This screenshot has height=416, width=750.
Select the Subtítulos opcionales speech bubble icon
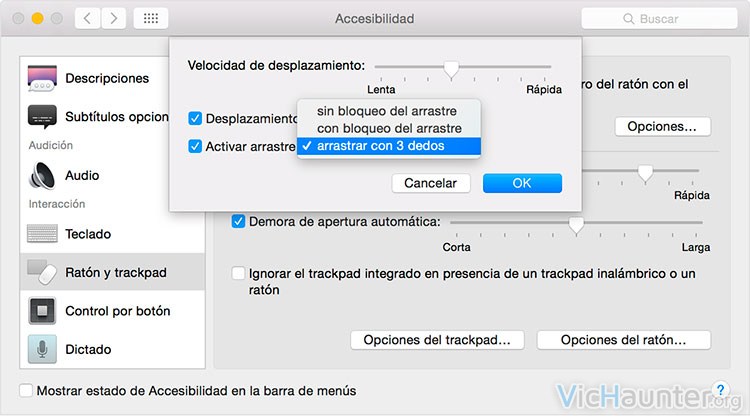click(x=42, y=117)
